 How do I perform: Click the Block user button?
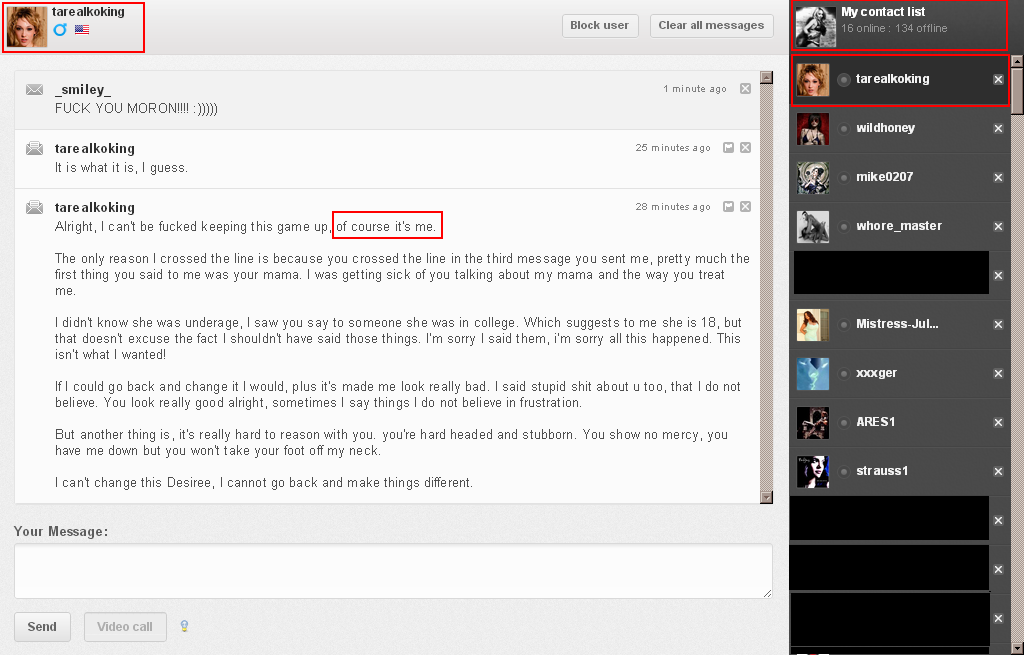pos(600,25)
